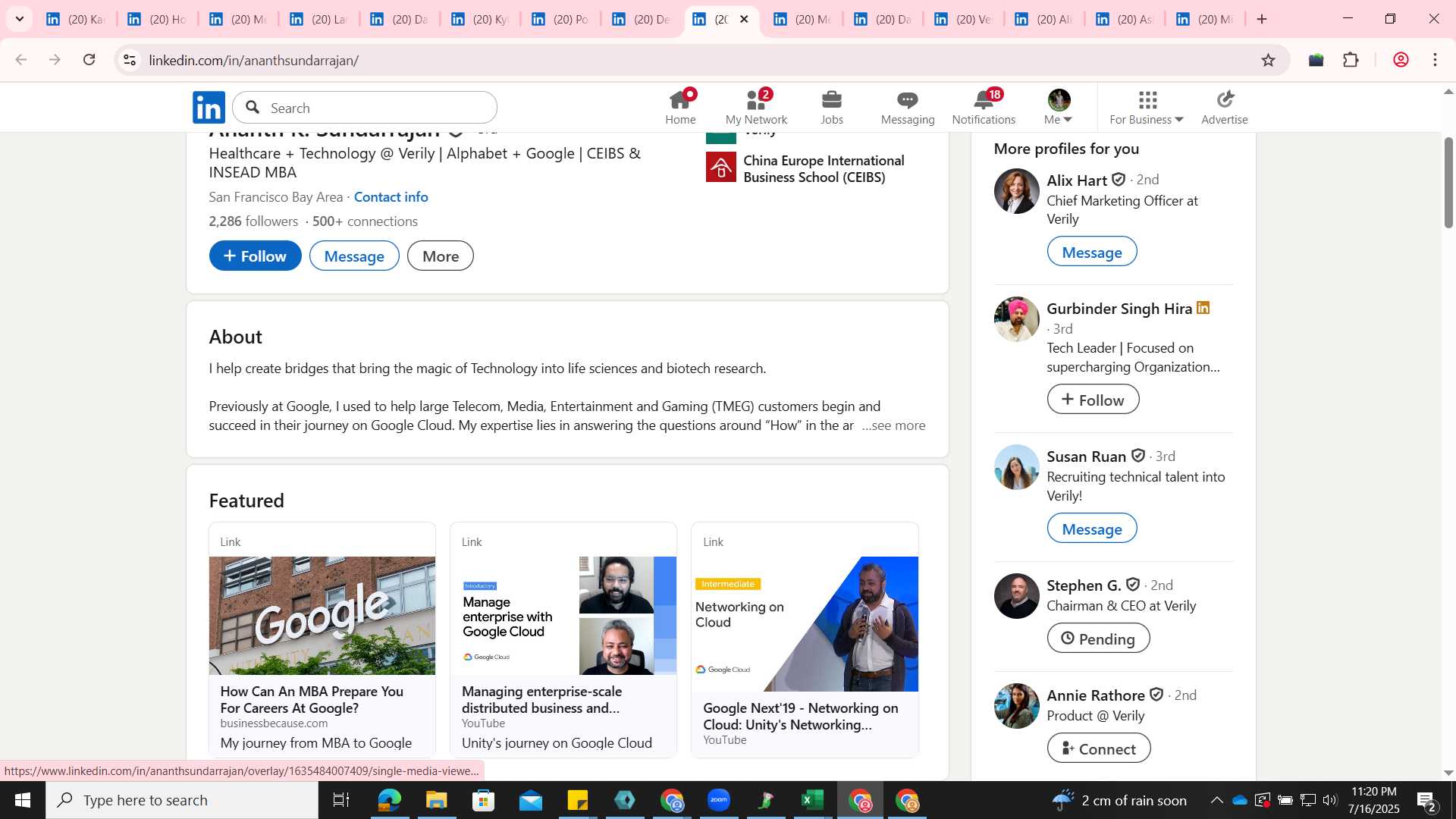Open the Advertise link icon
The width and height of the screenshot is (1456, 819).
point(1225,107)
